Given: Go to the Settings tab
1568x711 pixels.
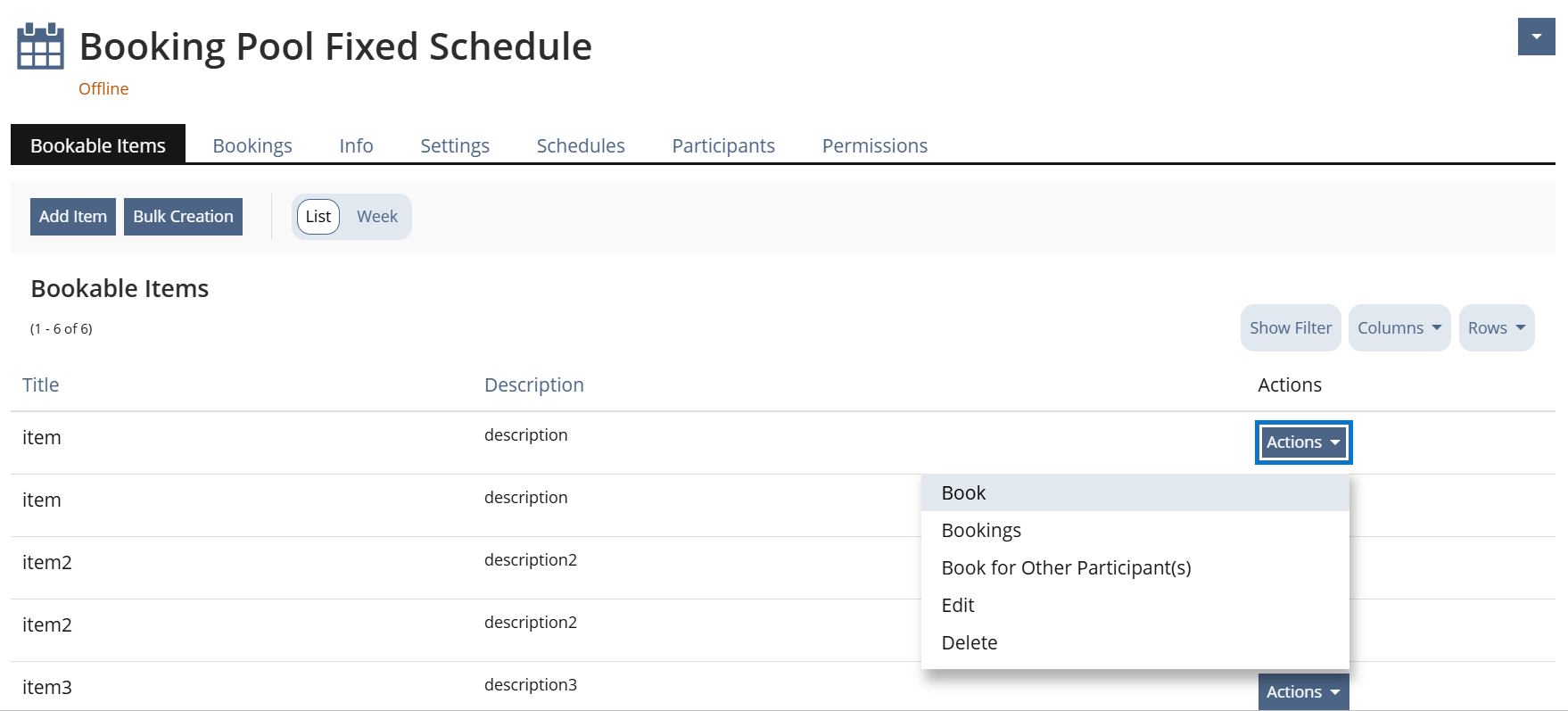Looking at the screenshot, I should click(454, 145).
